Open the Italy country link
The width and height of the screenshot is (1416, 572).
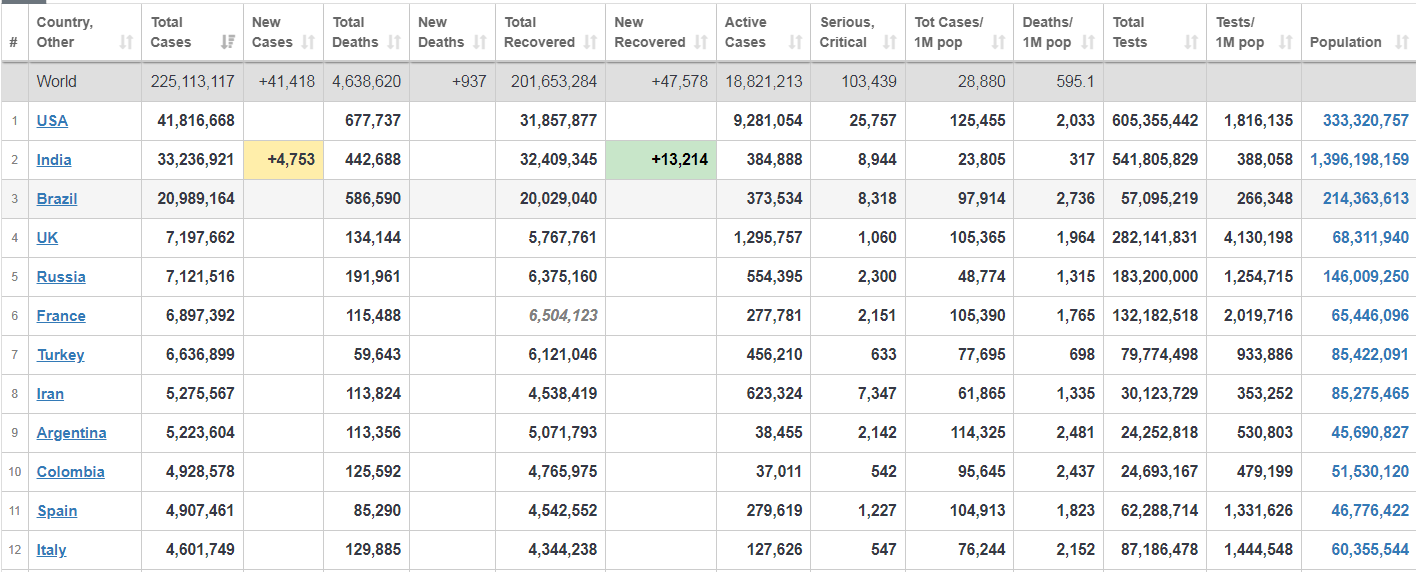tap(52, 549)
